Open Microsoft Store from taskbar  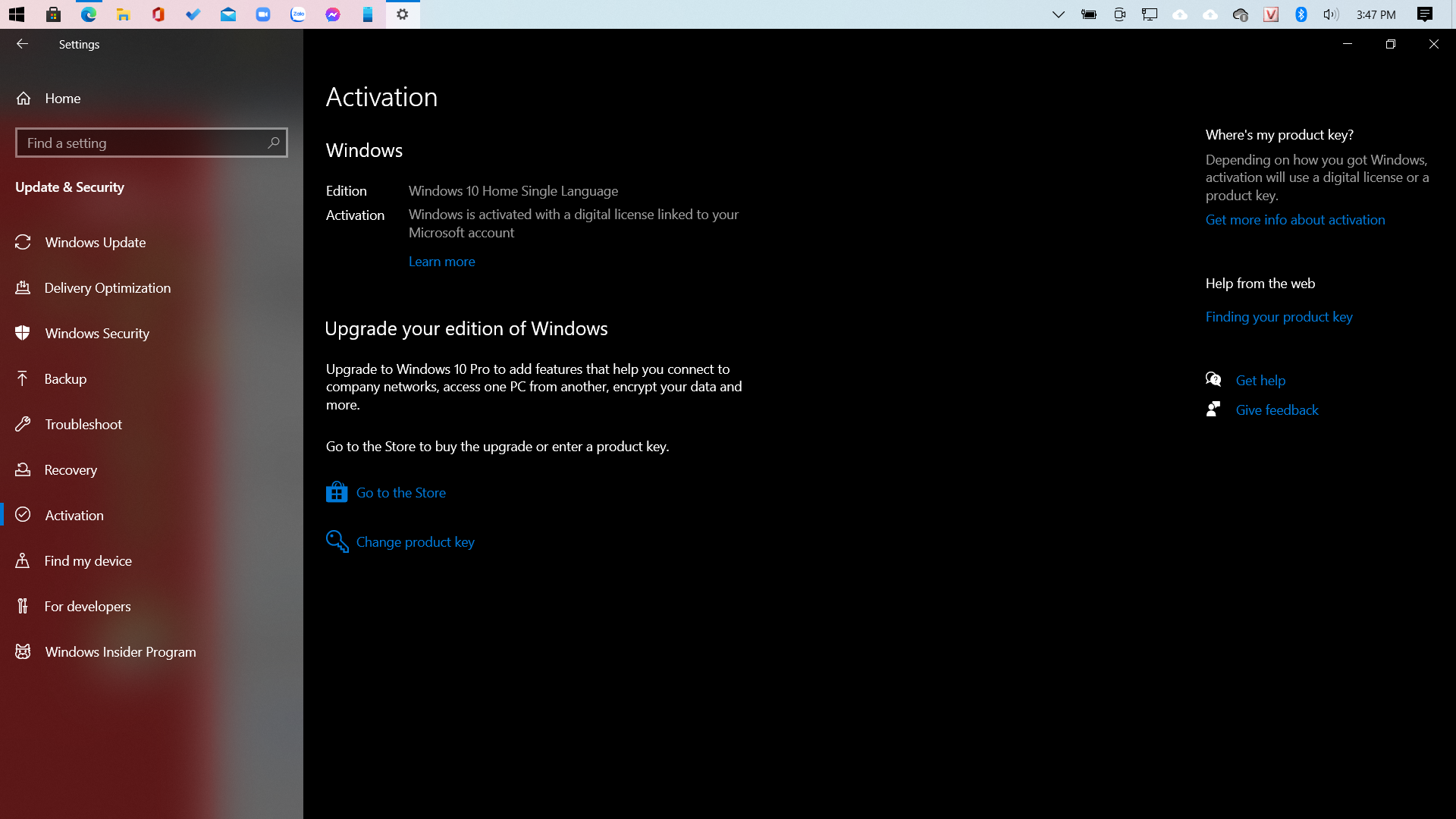(53, 14)
